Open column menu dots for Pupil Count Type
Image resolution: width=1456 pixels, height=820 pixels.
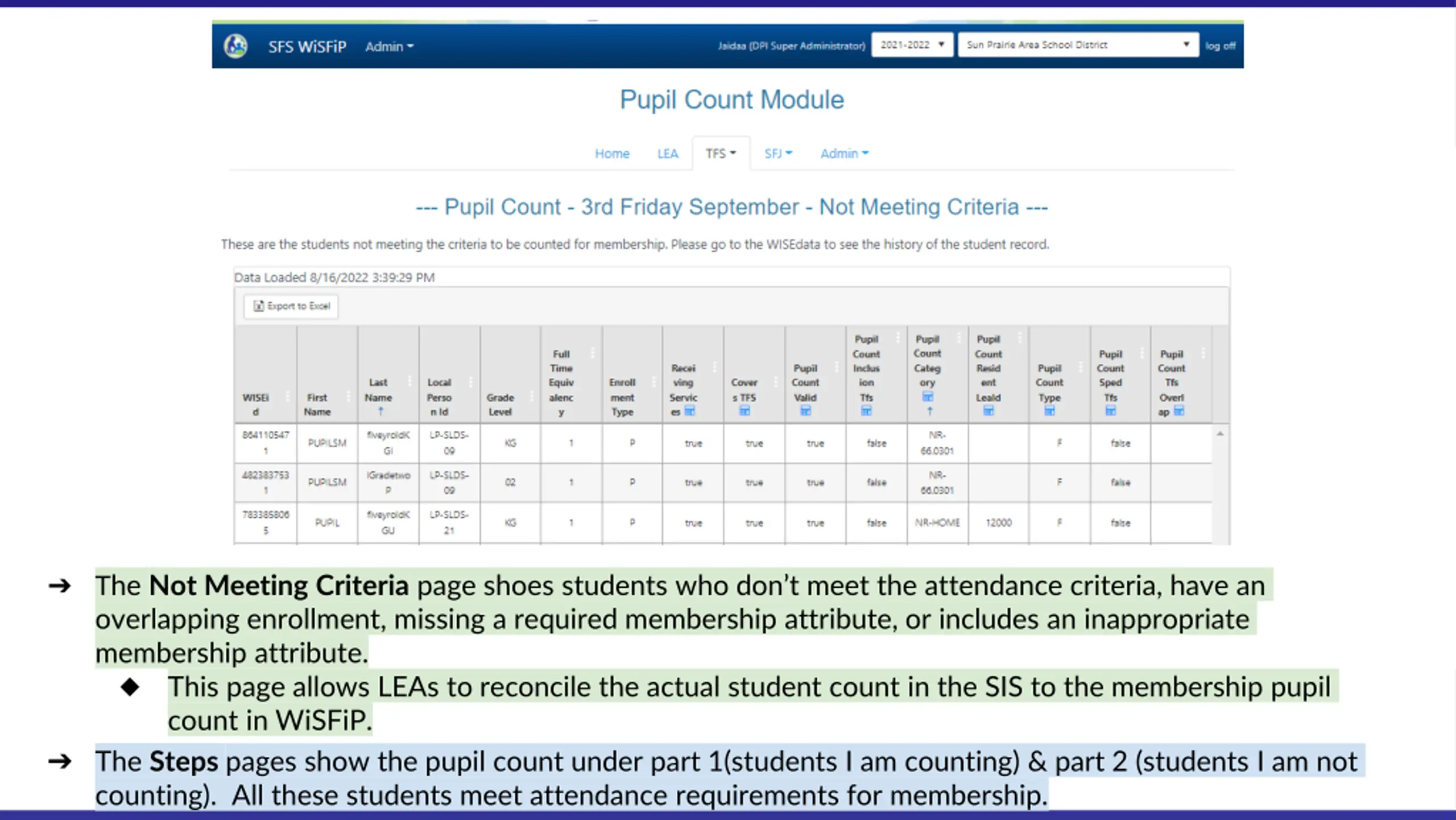(1080, 367)
